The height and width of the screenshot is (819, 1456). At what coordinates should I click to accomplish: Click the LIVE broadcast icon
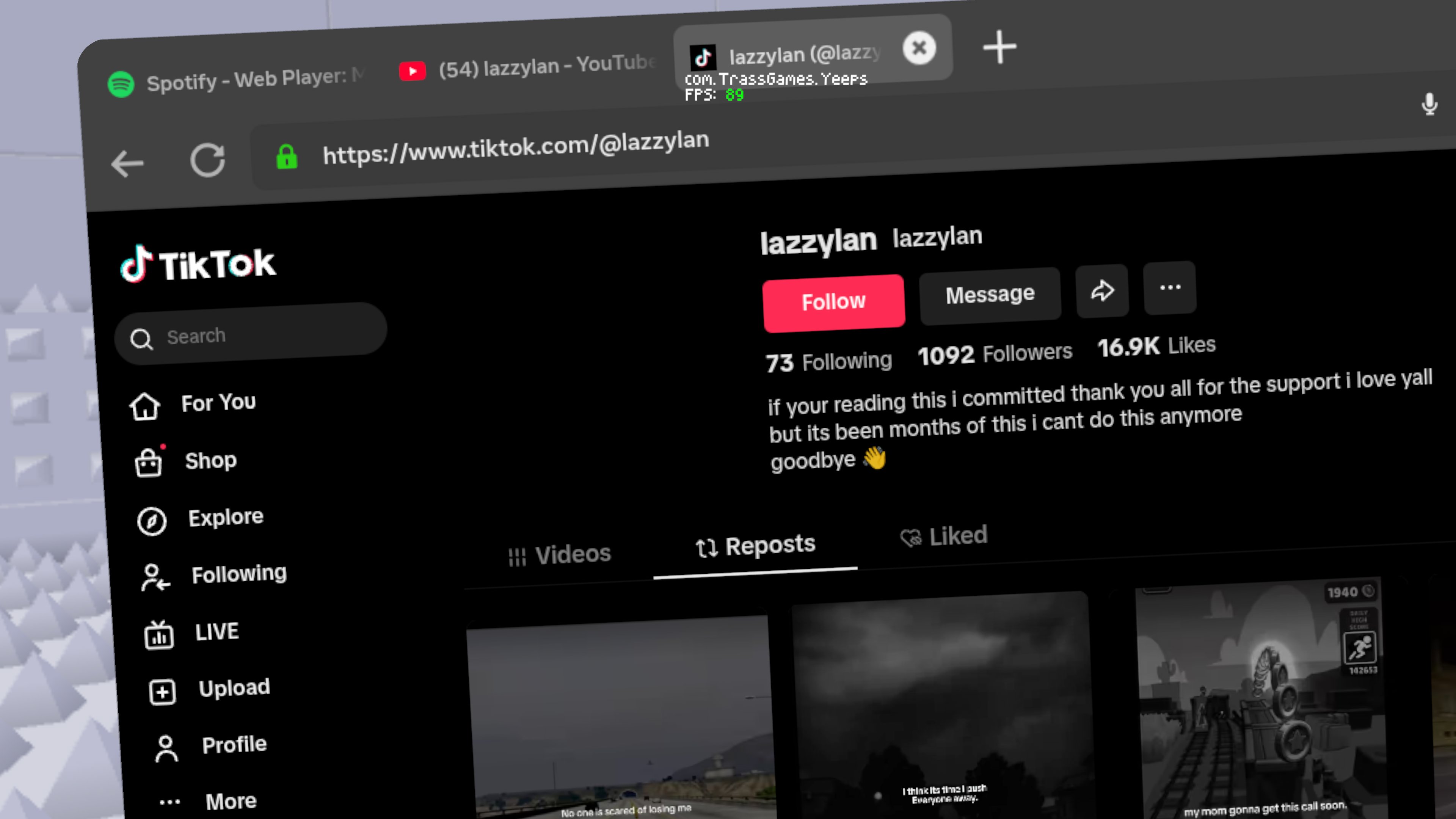[158, 635]
